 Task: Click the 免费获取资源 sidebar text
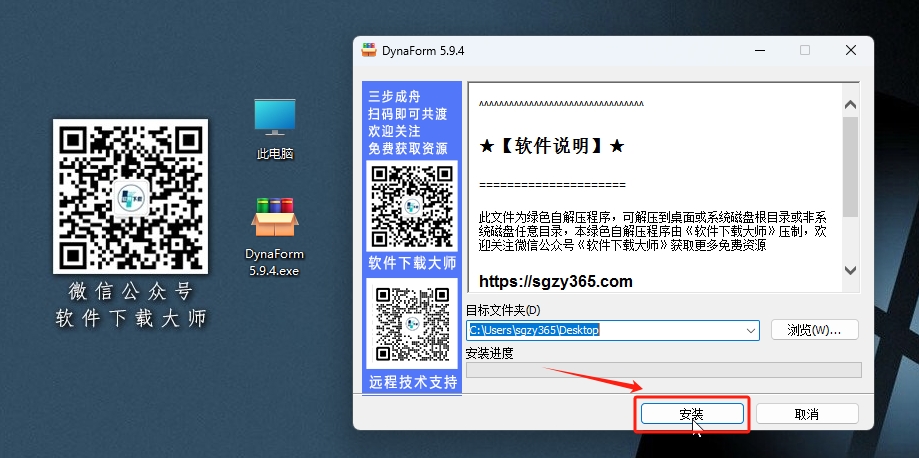[408, 148]
